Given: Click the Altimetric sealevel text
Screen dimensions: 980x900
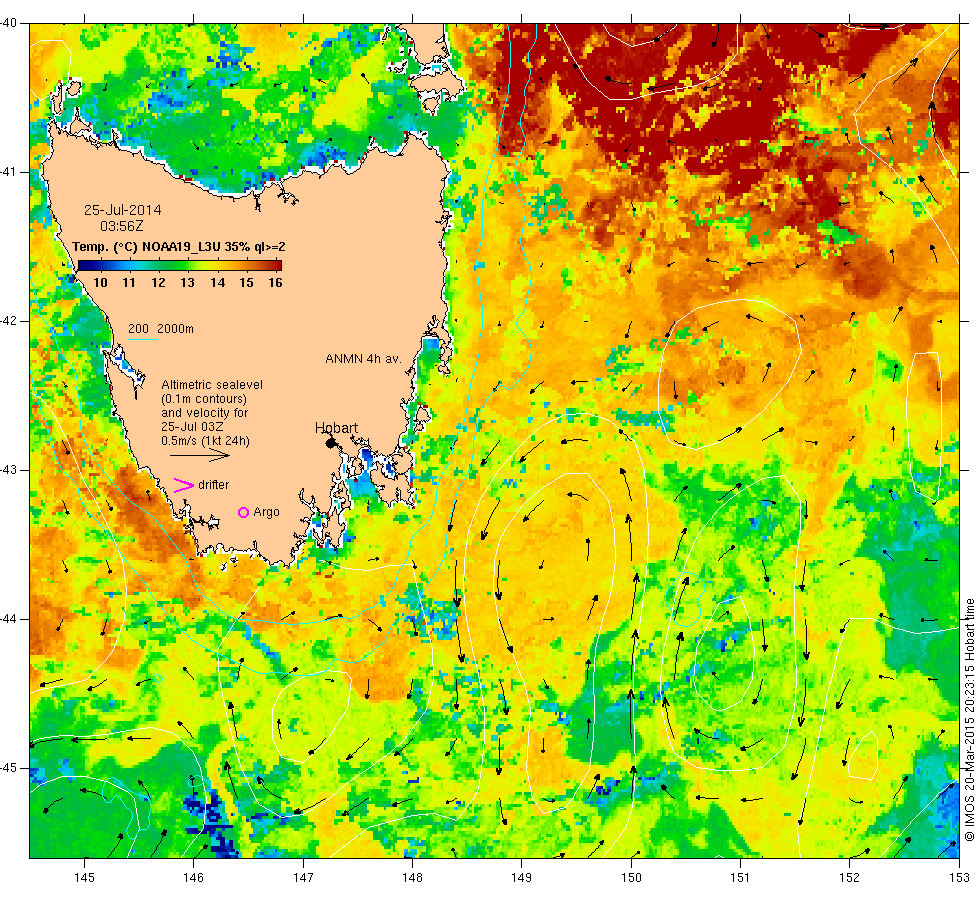Looking at the screenshot, I should tap(212, 385).
